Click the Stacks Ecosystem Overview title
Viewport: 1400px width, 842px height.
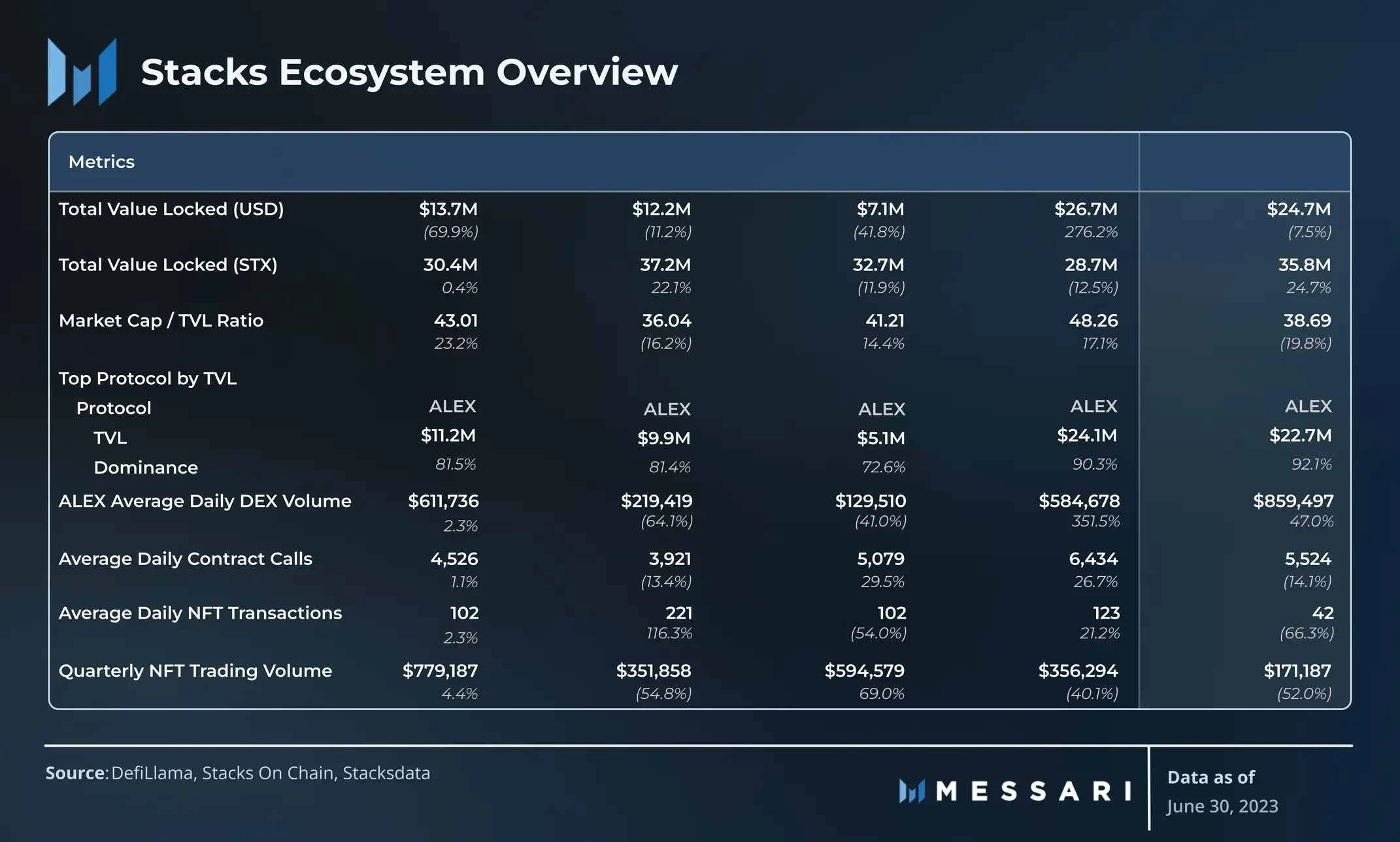(x=409, y=72)
